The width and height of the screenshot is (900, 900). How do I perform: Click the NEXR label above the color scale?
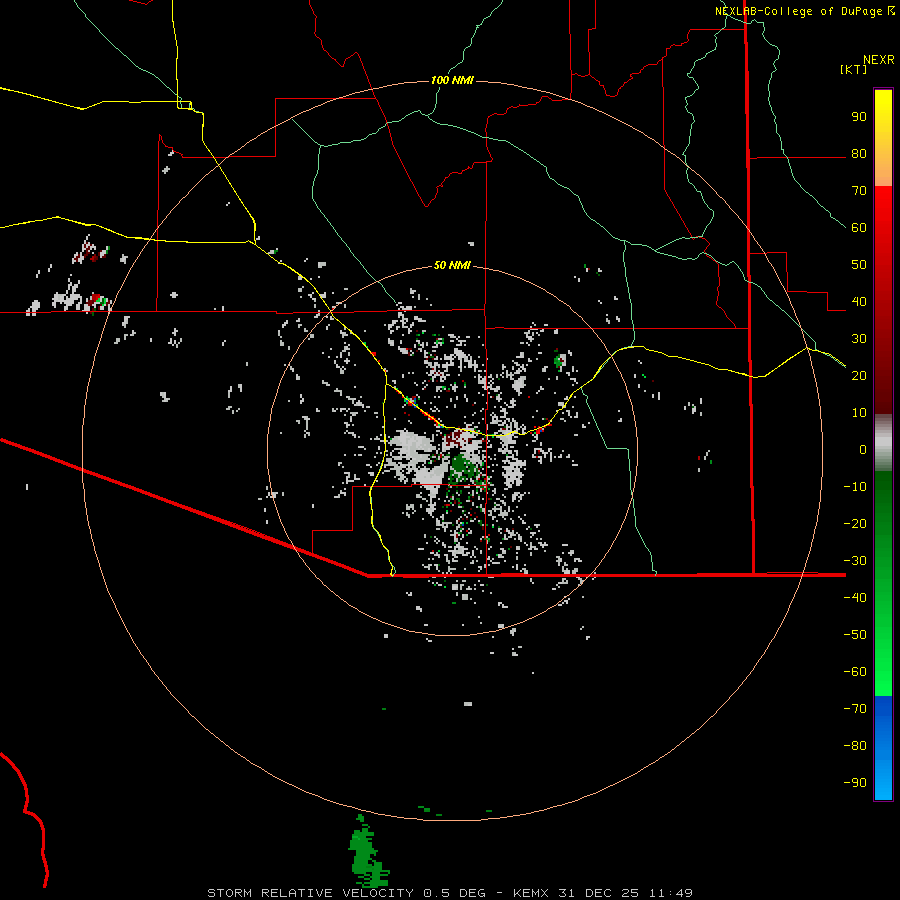(x=879, y=60)
